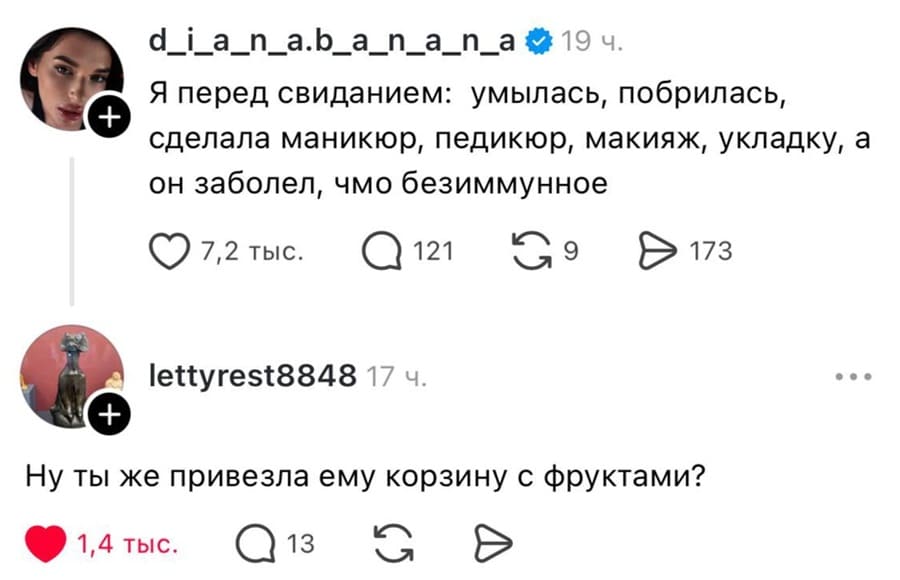The width and height of the screenshot is (900, 580).
Task: Open the comment icon on lettyrest8848's reply
Action: click(255, 544)
